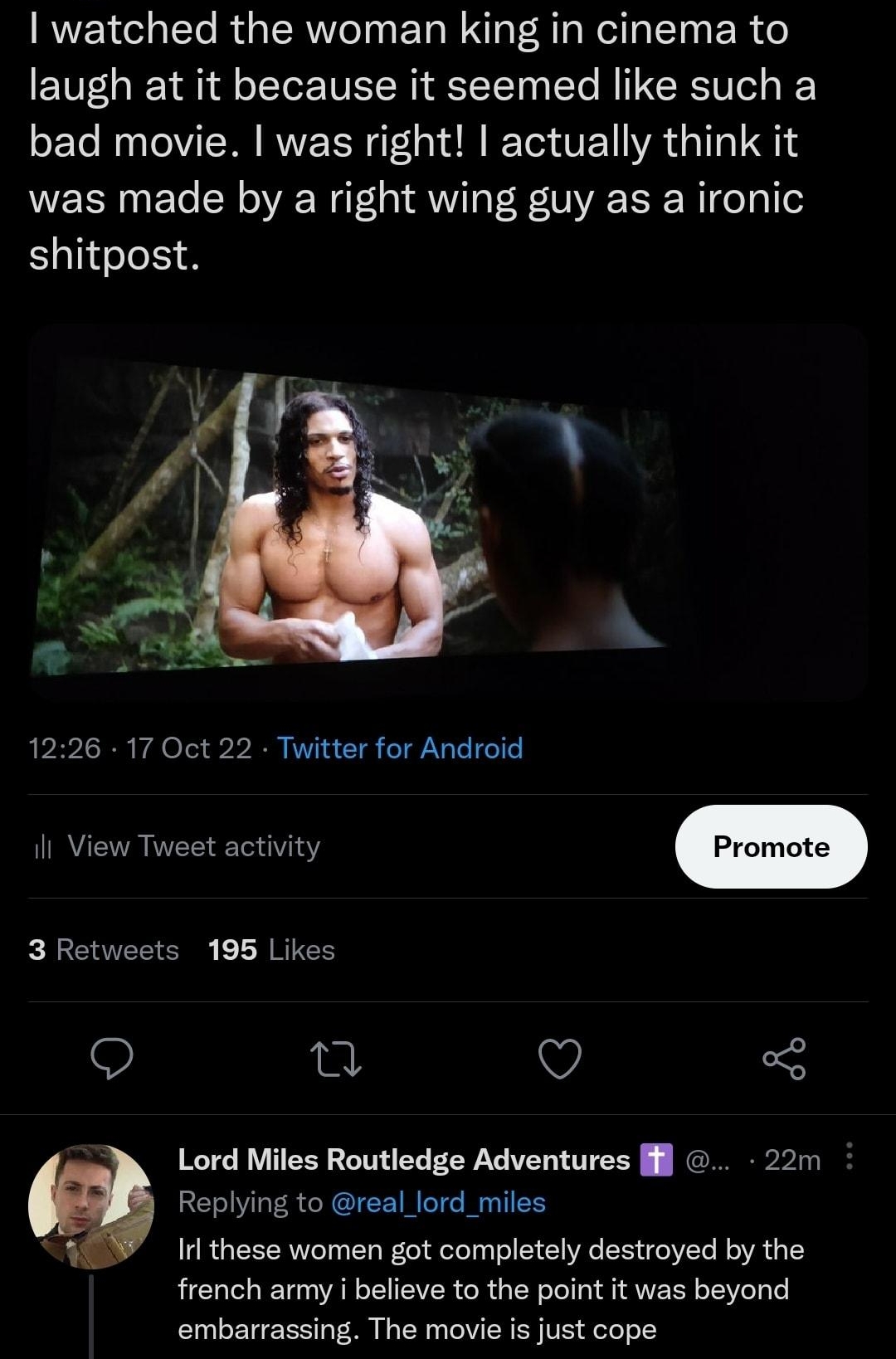Click the purple cross badge beside Lord Miles
This screenshot has width=896, height=1359.
click(658, 1160)
